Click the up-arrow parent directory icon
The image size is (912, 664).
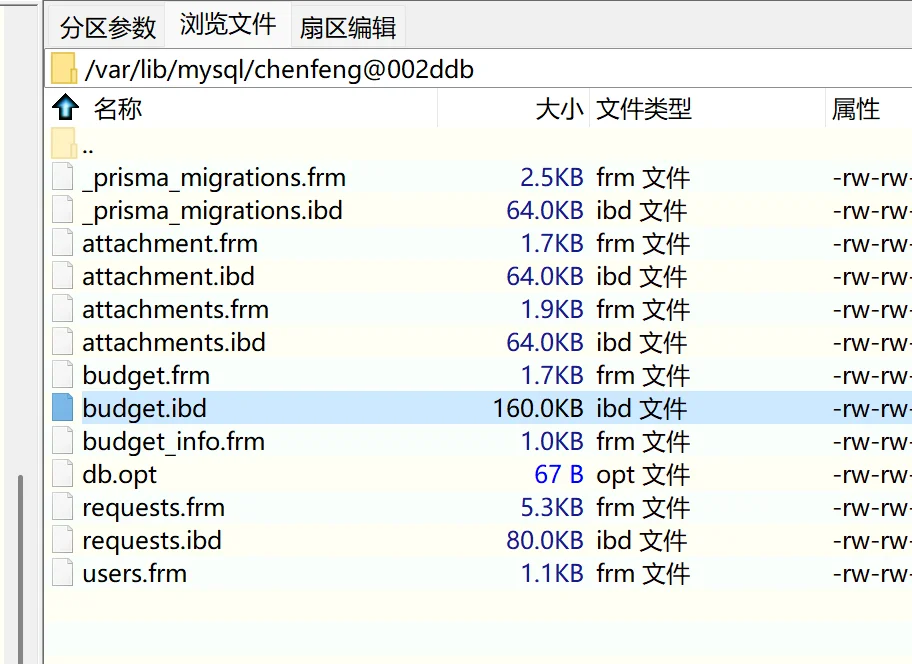65,108
